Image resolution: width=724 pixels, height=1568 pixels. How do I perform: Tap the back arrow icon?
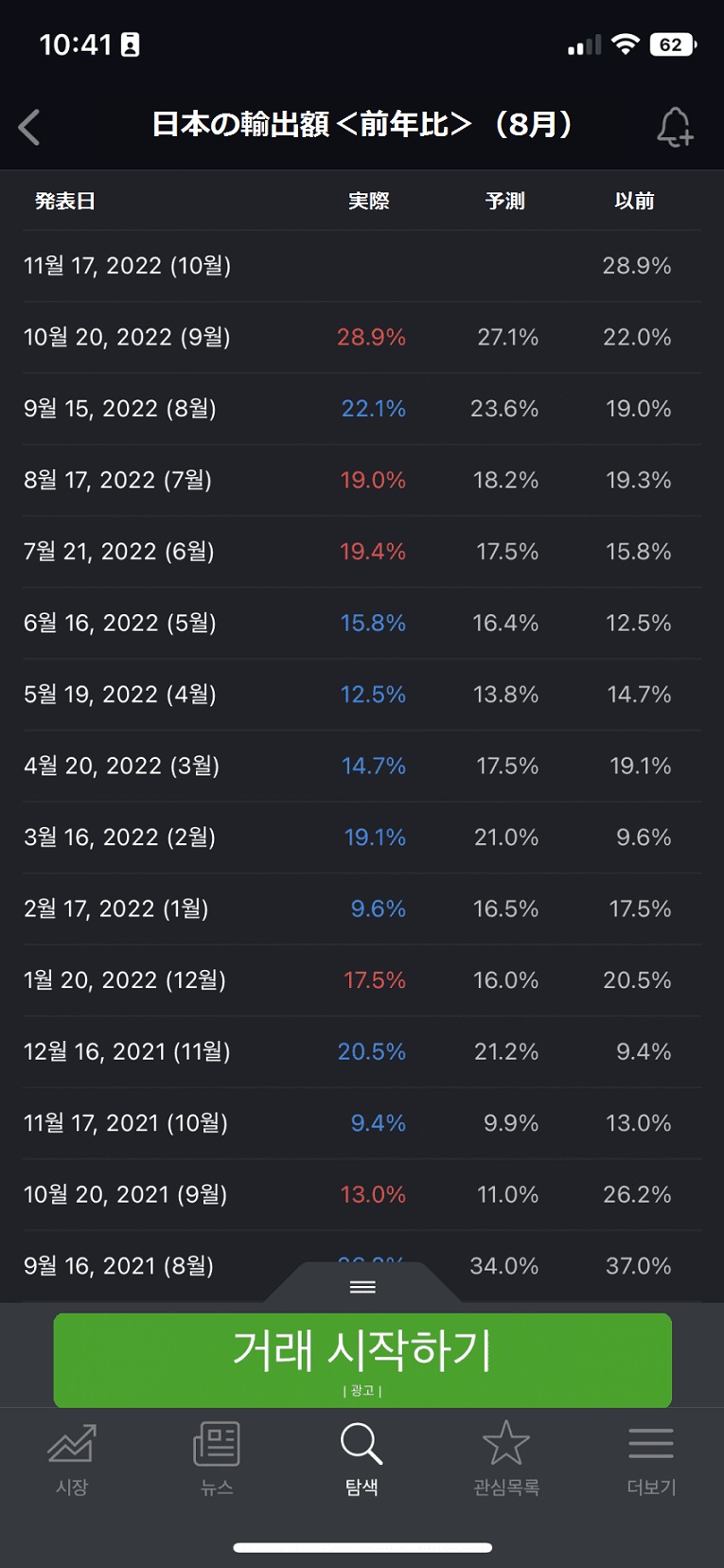coord(29,127)
